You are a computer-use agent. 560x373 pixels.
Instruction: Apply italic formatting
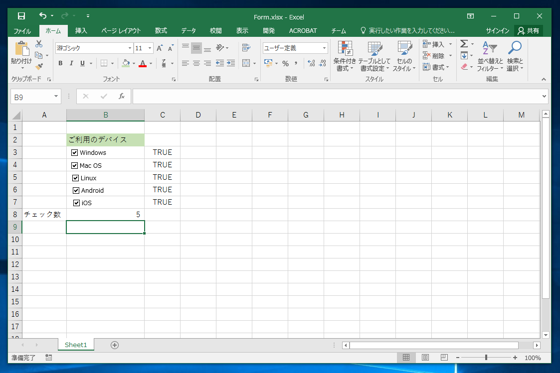tap(71, 63)
